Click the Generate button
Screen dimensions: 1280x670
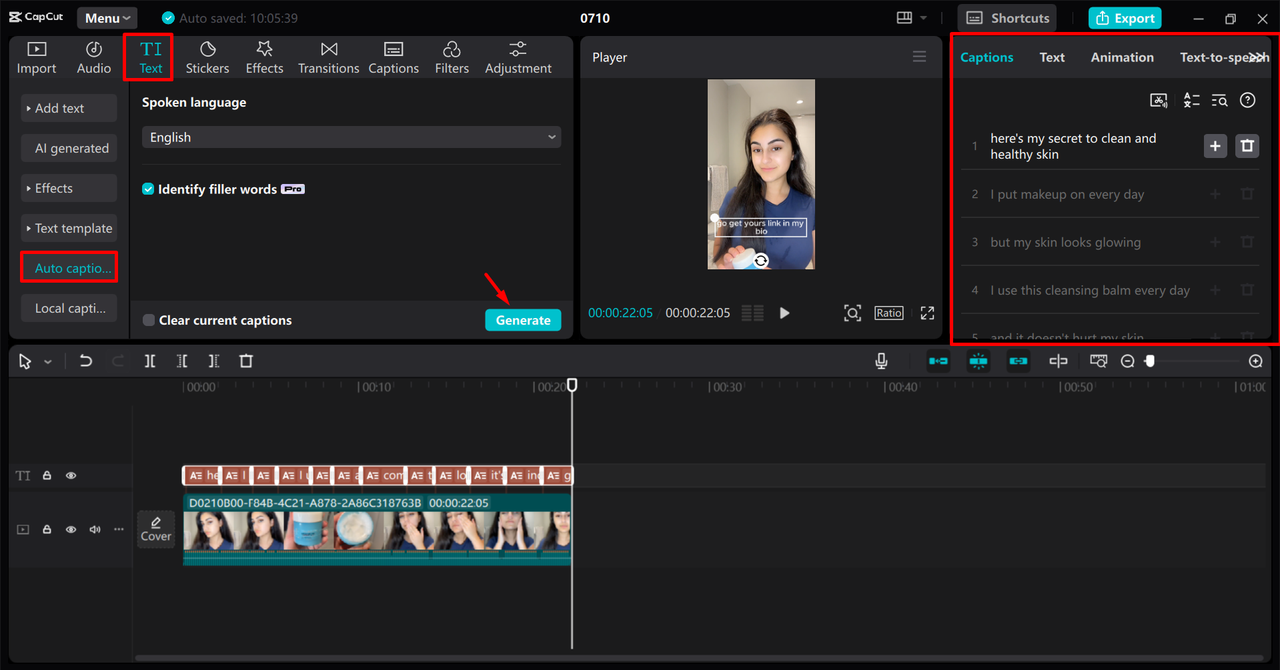[x=523, y=320]
